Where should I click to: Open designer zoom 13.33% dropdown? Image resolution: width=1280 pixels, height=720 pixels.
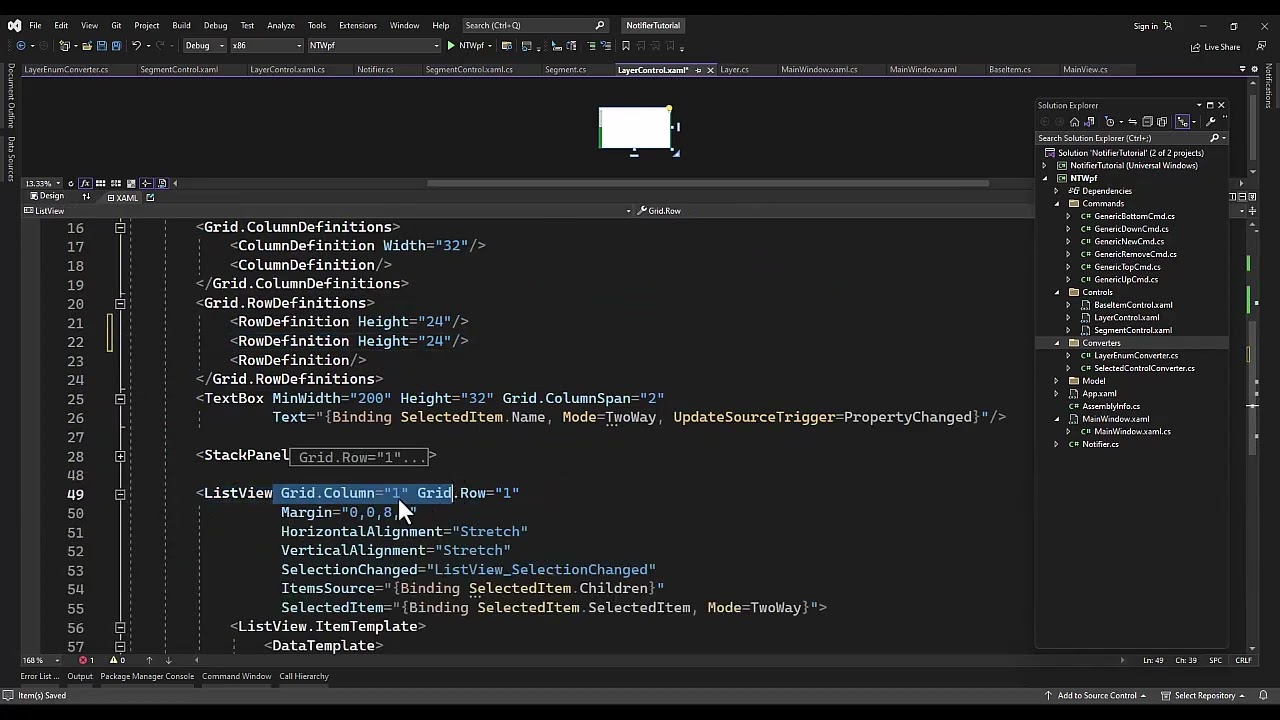tap(43, 183)
